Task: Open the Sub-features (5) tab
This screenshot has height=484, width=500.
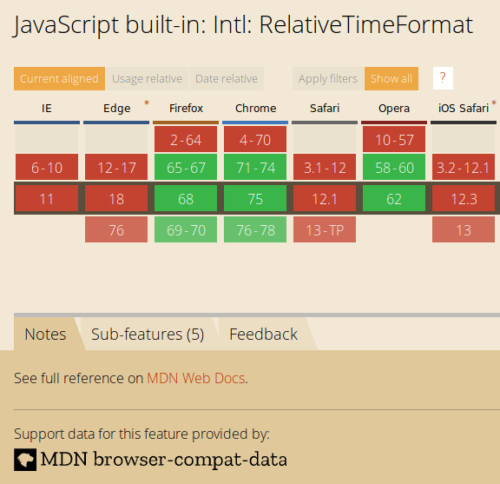Action: coord(148,334)
